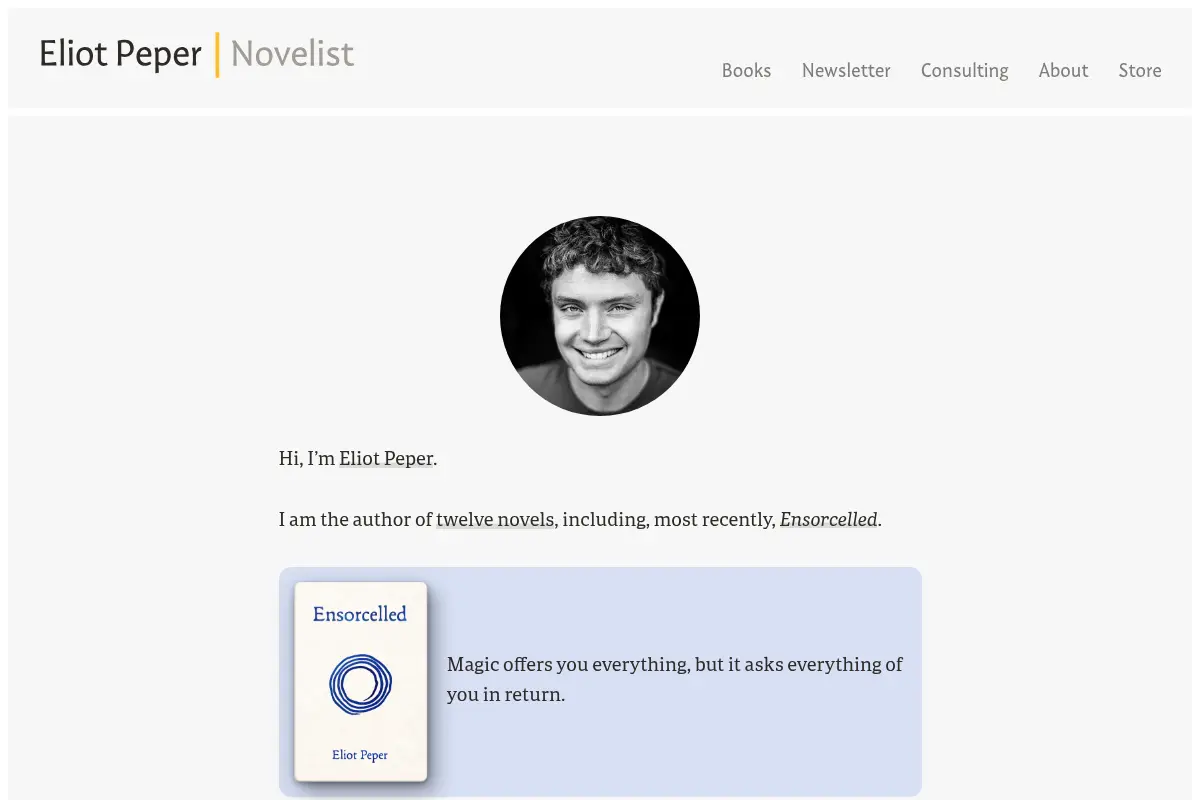Image resolution: width=1200 pixels, height=800 pixels.
Task: Follow the underlined Eliot Peper link in the intro
Action: [x=386, y=459]
